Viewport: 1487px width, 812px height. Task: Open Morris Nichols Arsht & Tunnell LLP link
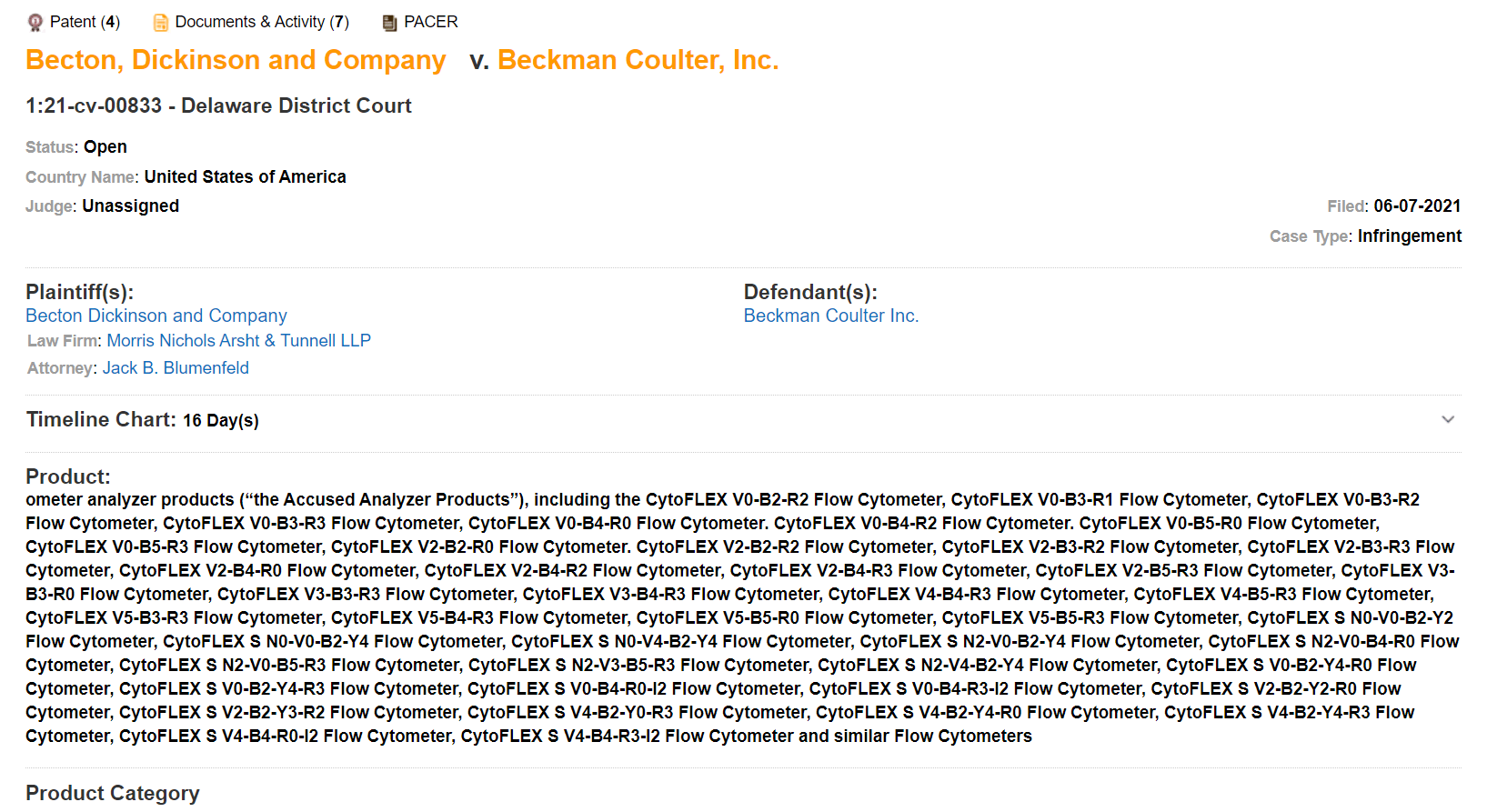[238, 340]
